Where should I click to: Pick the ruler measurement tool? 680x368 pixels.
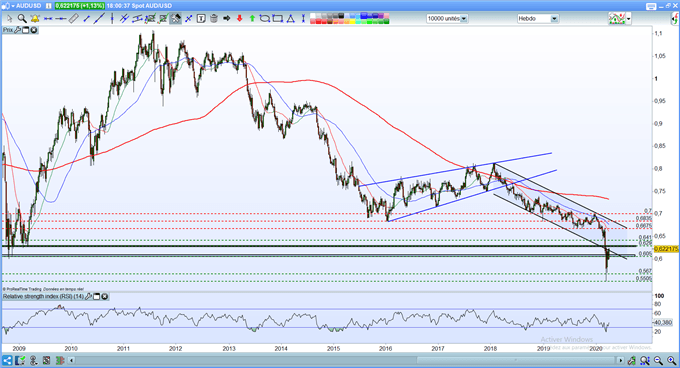73,19
